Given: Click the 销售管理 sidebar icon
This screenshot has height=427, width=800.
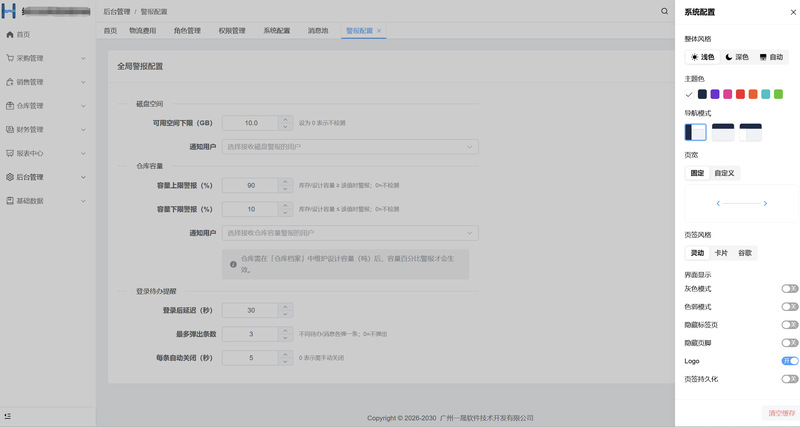Looking at the screenshot, I should tap(10, 82).
